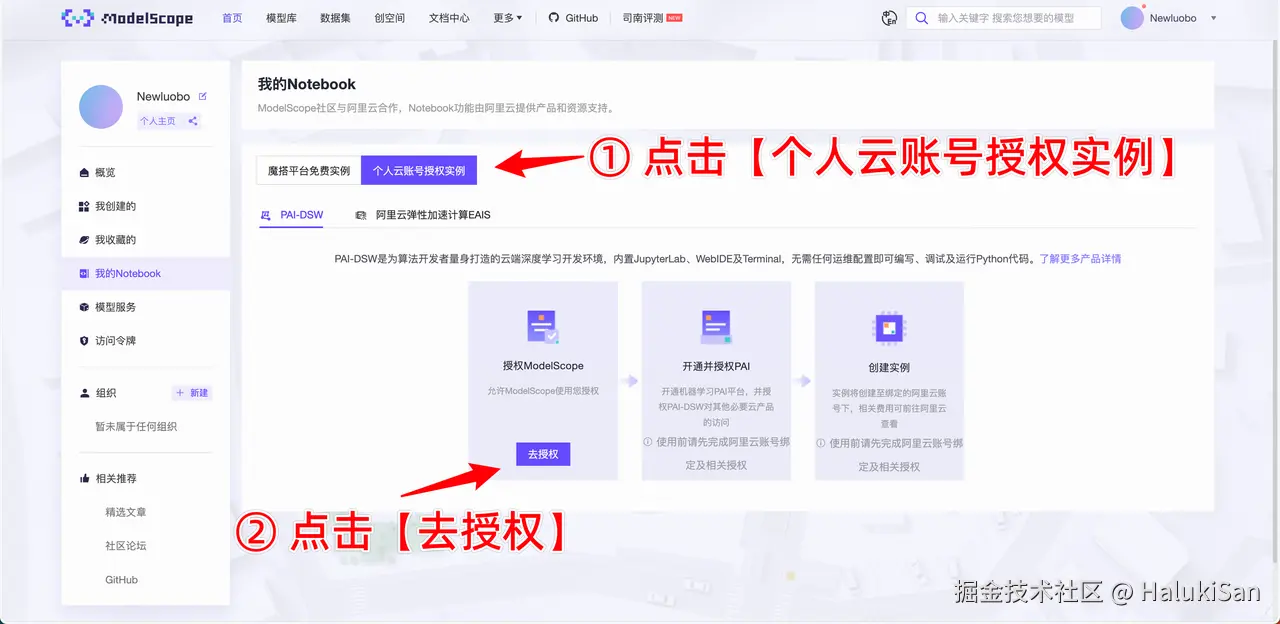
Task: Switch to 个人云账号授权实例 tab
Action: click(419, 171)
